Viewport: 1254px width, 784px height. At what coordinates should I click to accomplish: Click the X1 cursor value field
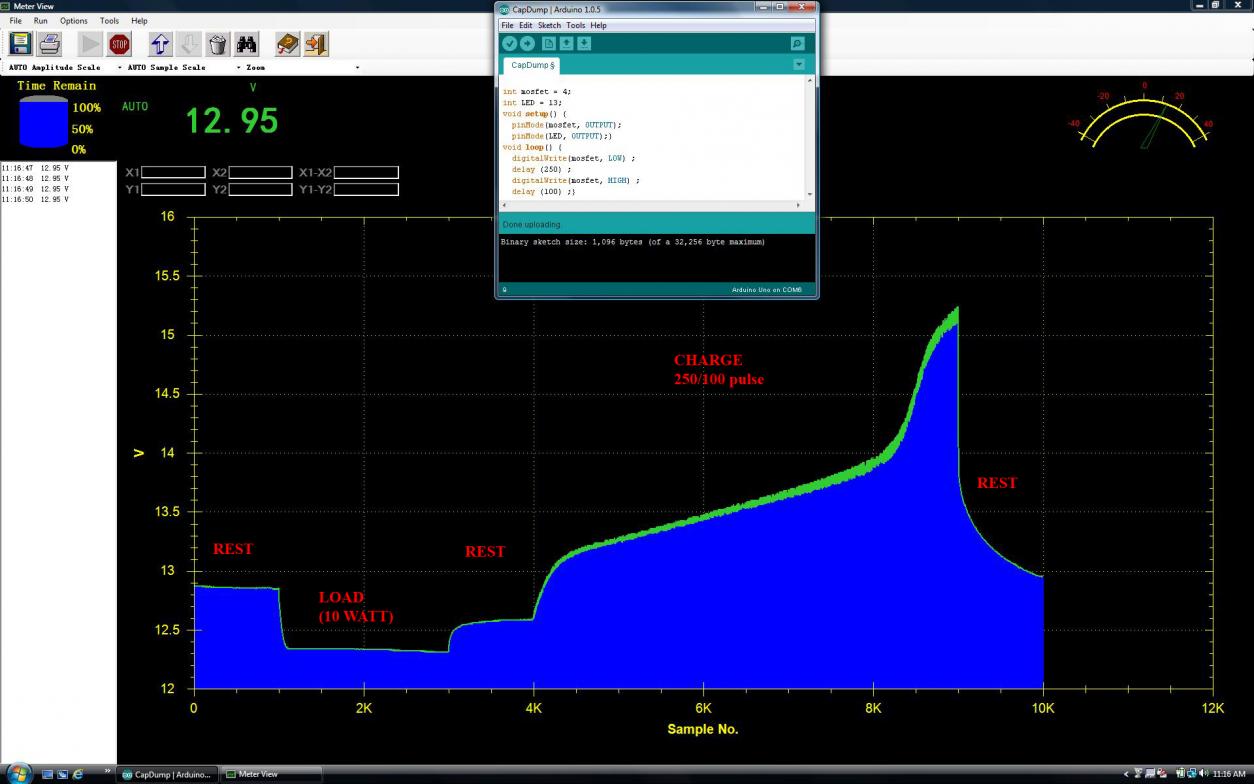pos(173,172)
